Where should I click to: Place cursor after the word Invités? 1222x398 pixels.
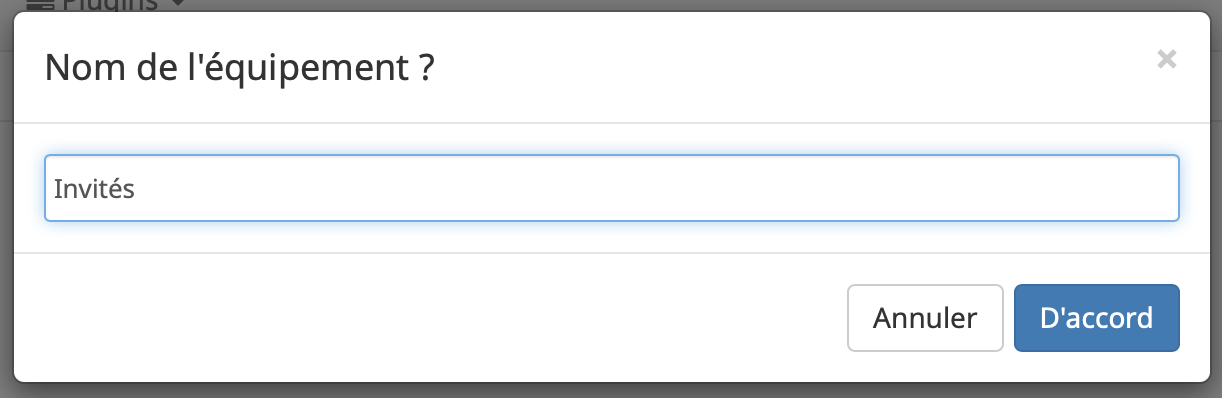(x=137, y=188)
